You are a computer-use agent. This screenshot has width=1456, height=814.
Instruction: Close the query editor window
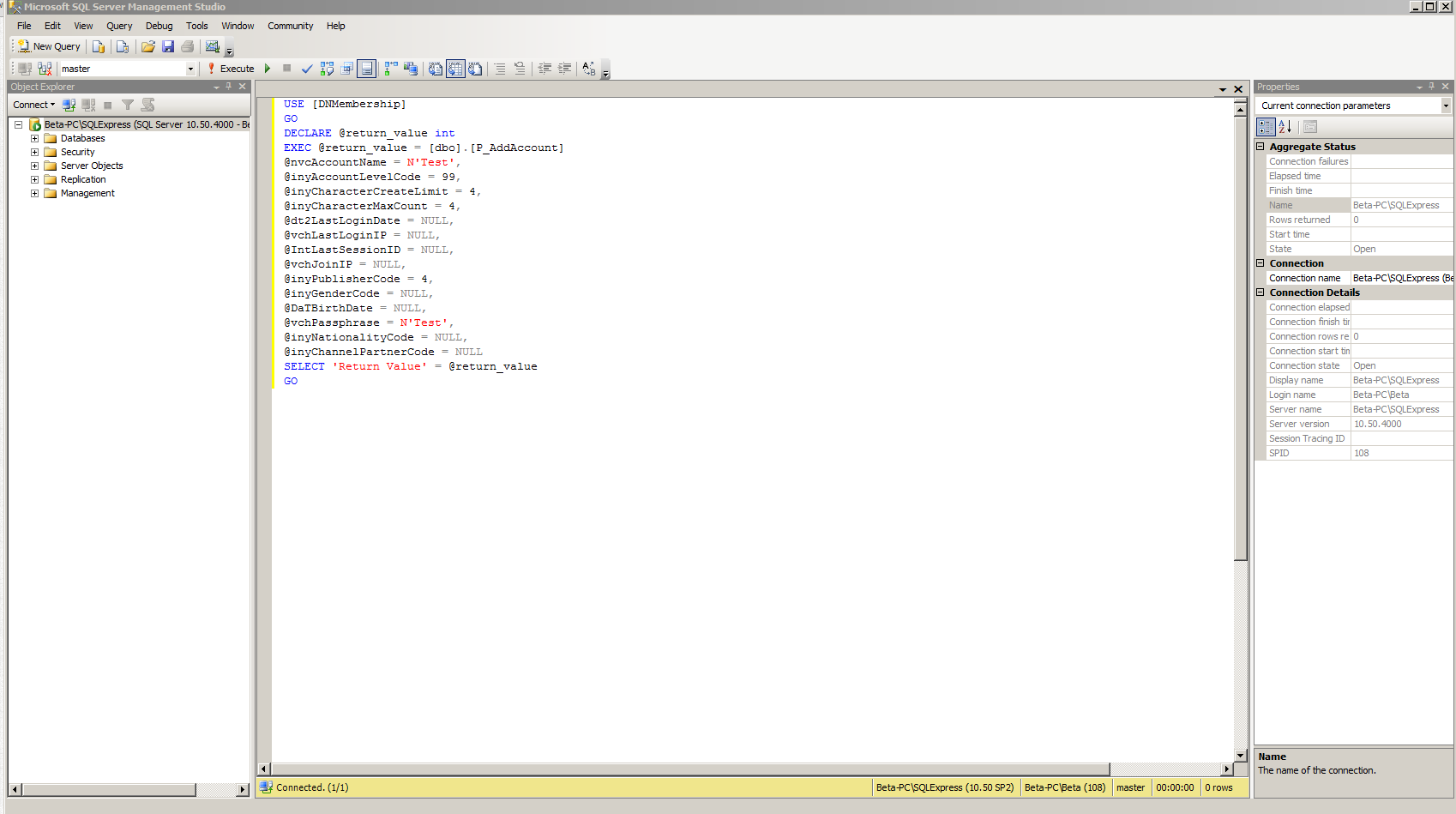click(x=1238, y=89)
